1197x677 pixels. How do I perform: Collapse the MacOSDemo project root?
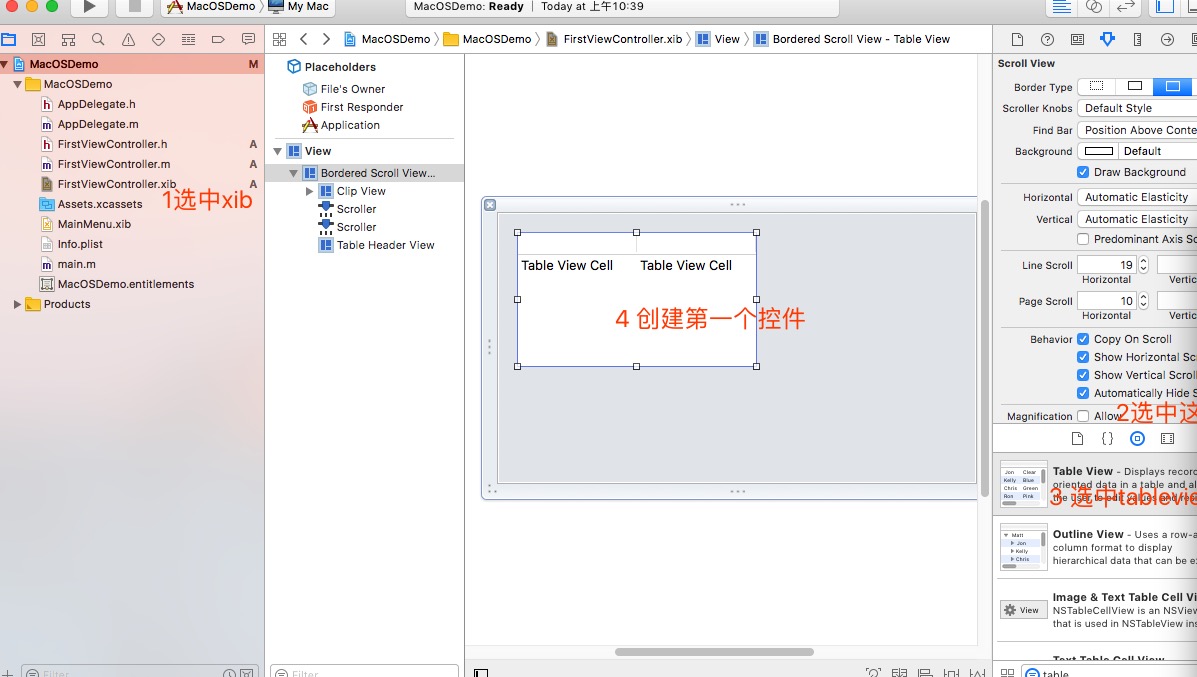(x=5, y=64)
